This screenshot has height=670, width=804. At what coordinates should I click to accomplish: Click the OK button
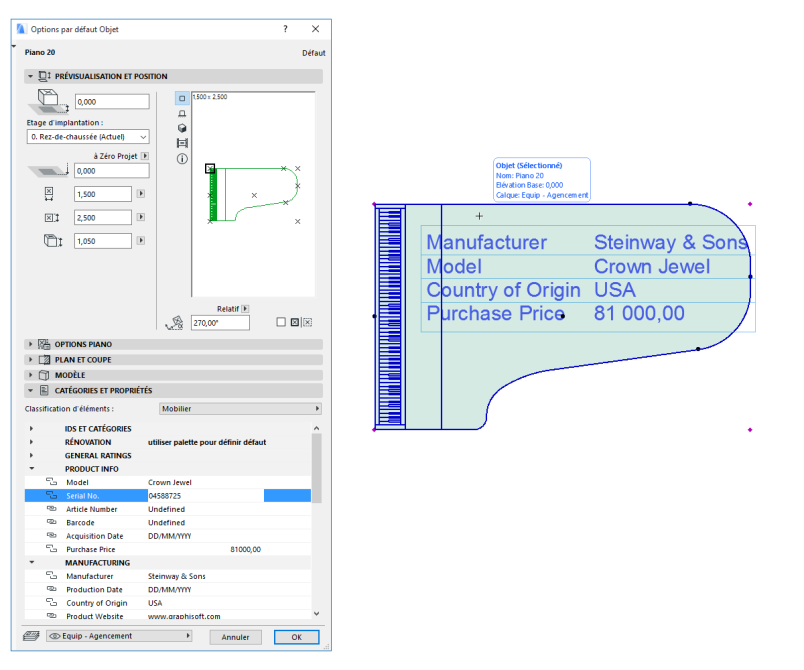pyautogui.click(x=296, y=637)
